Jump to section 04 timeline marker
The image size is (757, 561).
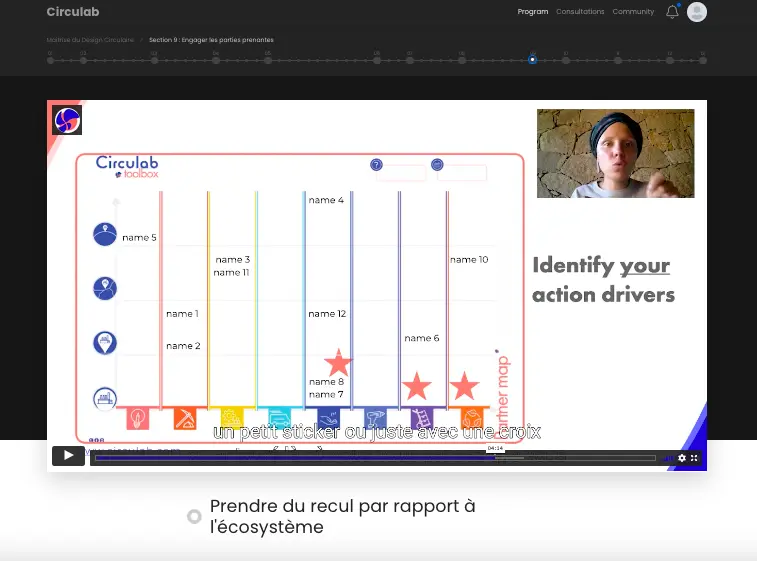216,60
